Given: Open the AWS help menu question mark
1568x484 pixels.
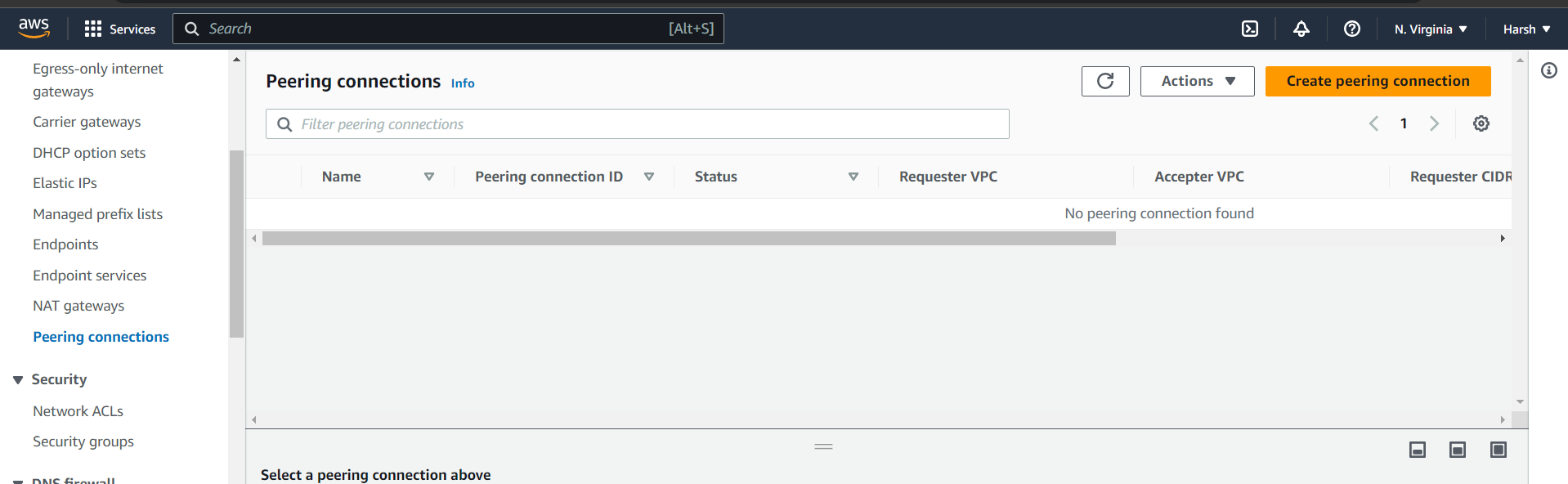Looking at the screenshot, I should click(1351, 29).
